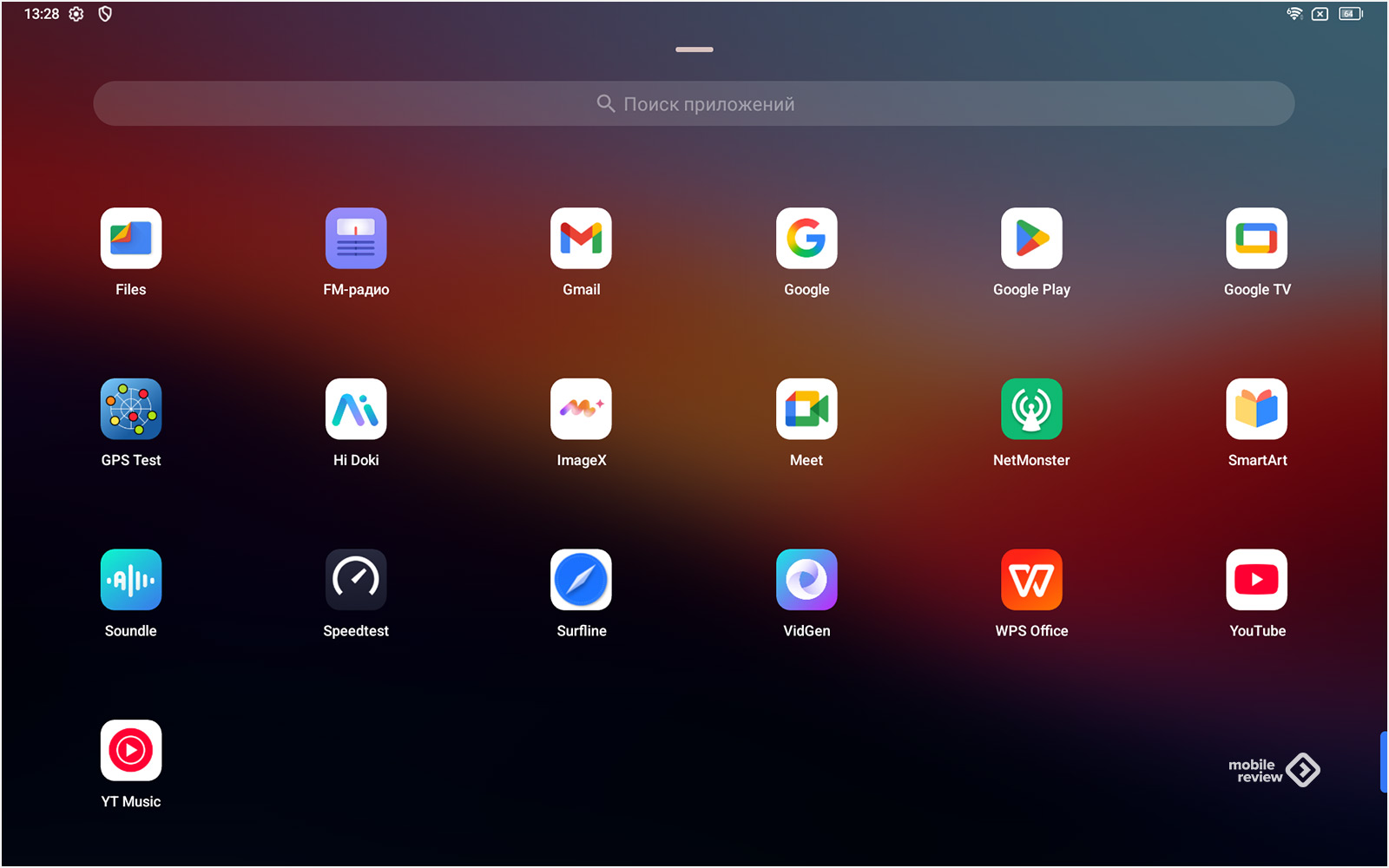The width and height of the screenshot is (1389, 868).
Task: Click the magnifier icon in search bar
Action: pos(606,104)
